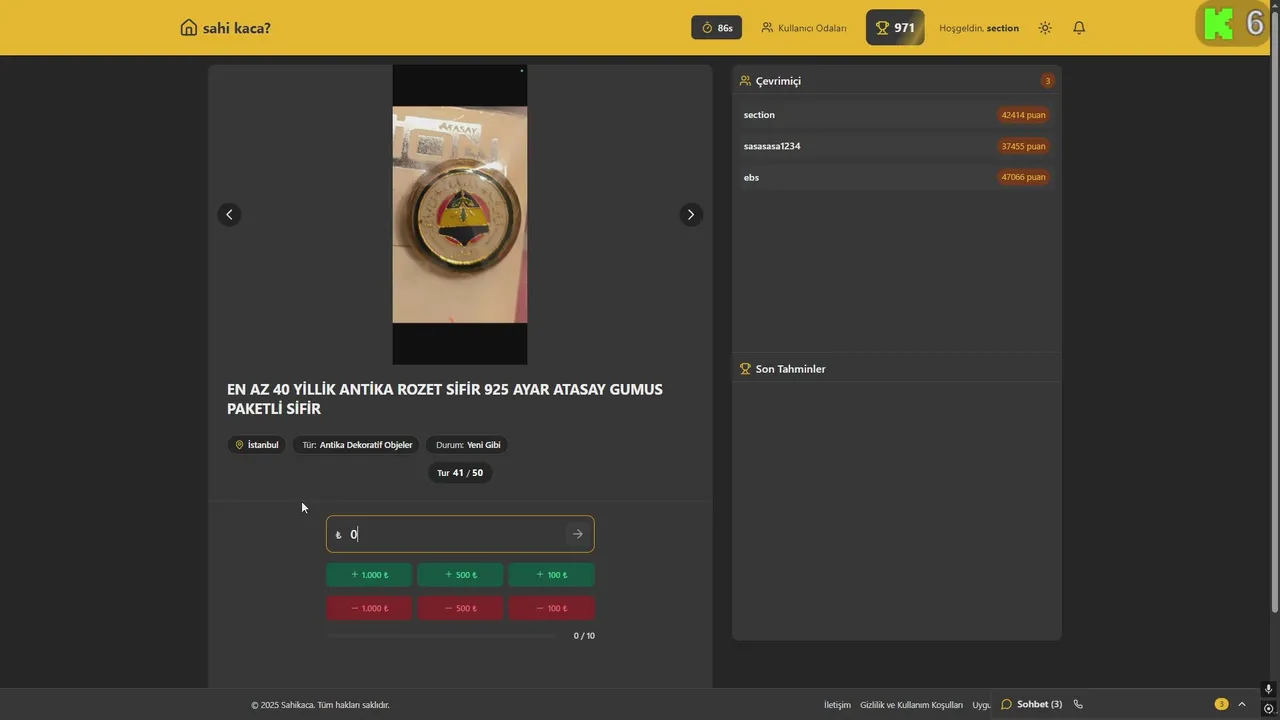Click the Son Tahminler header
The height and width of the screenshot is (720, 1280).
[782, 369]
